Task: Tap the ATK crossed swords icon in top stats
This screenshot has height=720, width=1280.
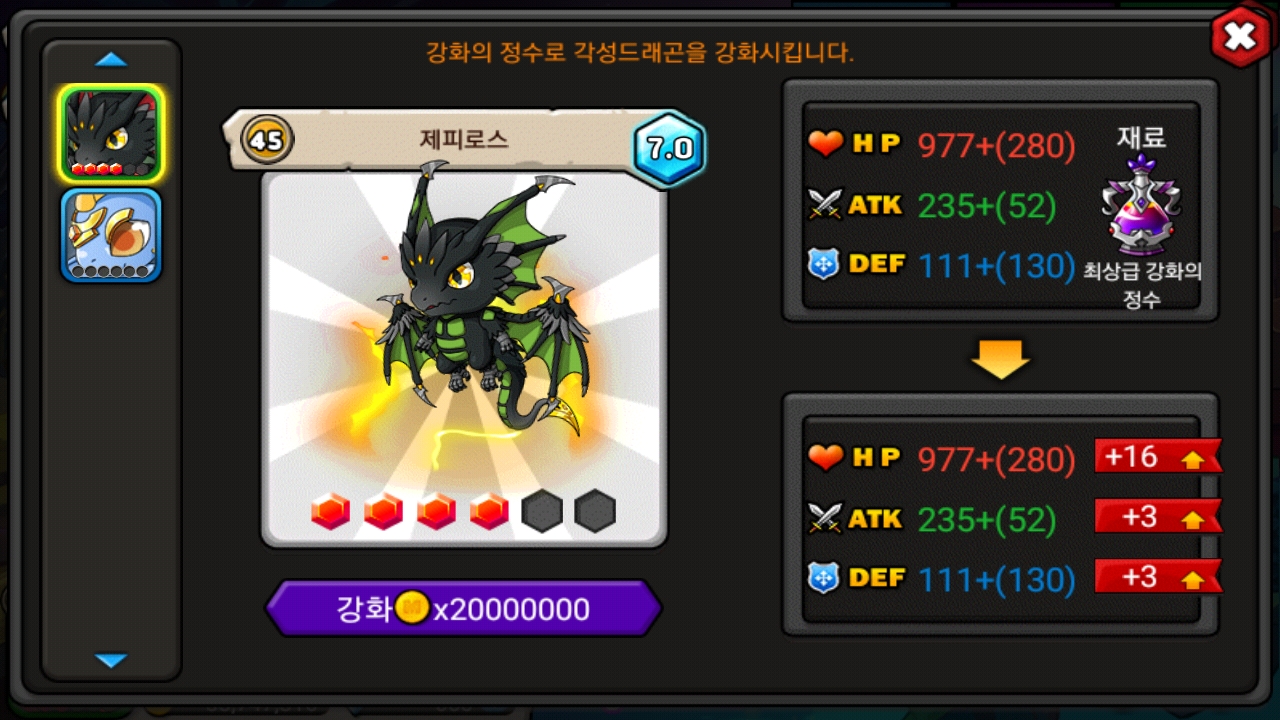Action: [x=826, y=205]
